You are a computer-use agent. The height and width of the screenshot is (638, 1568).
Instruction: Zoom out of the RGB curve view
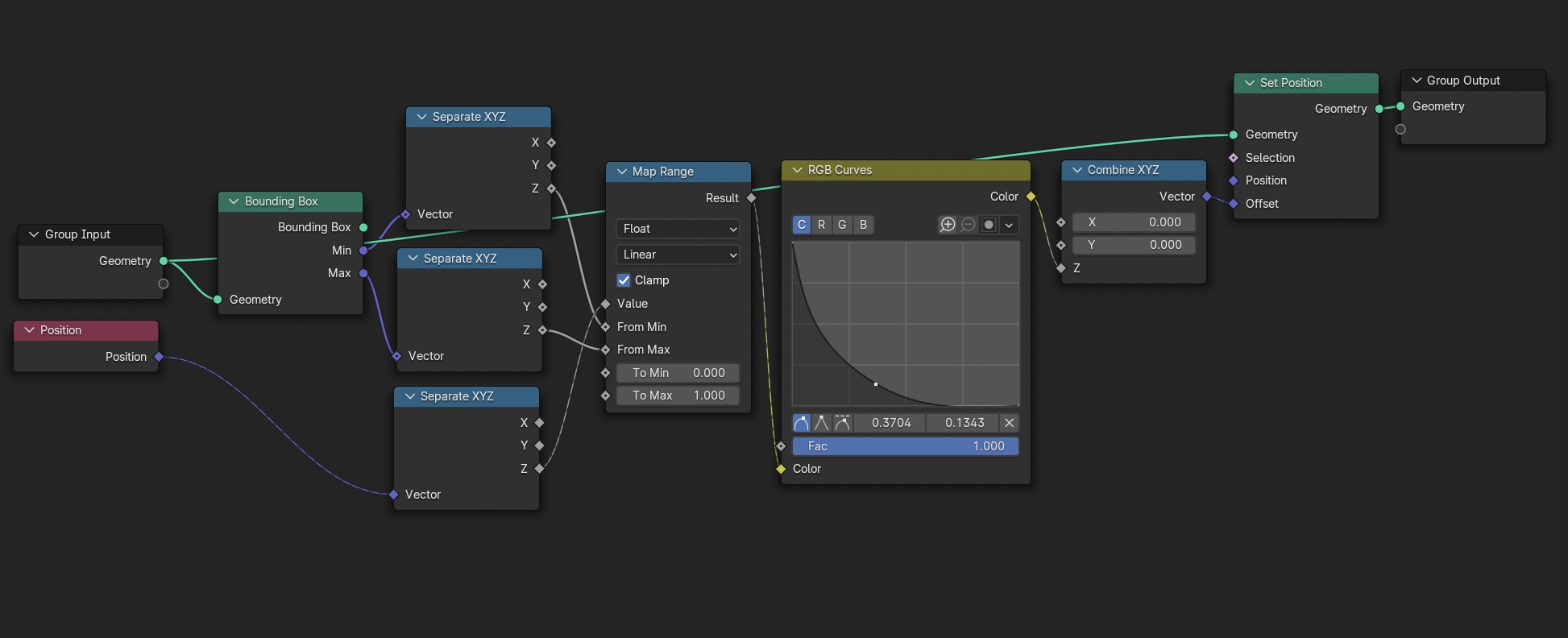968,225
